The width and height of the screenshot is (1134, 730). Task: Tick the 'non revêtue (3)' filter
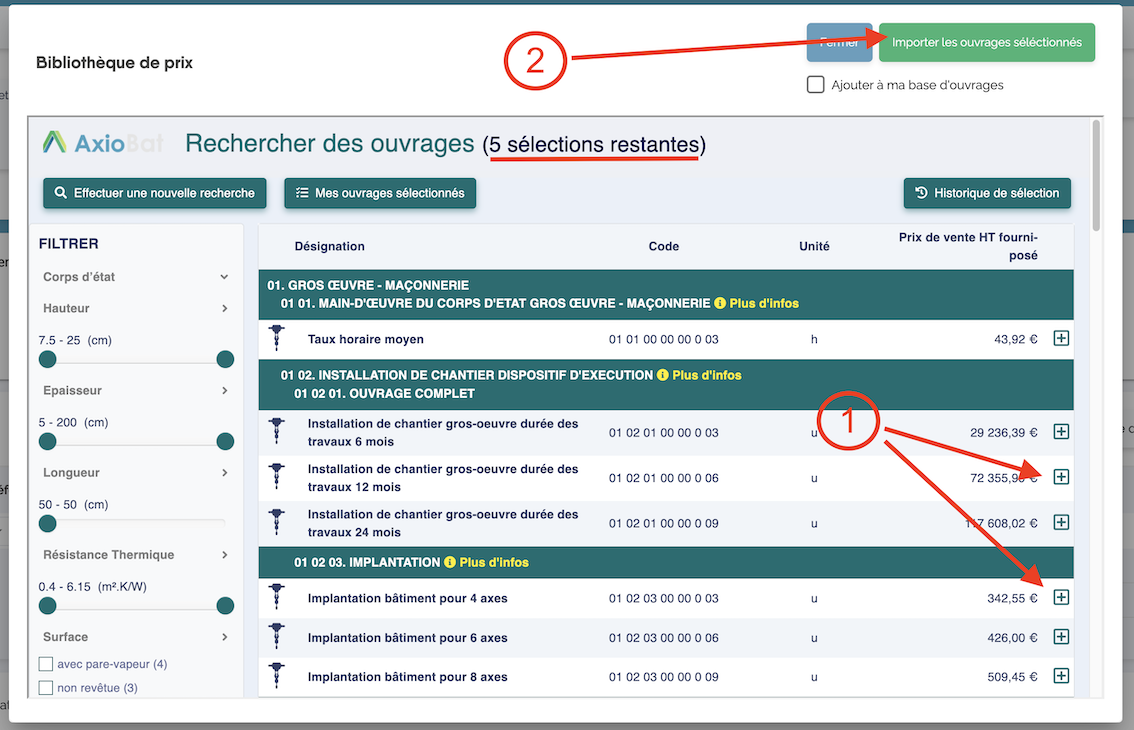tap(46, 687)
